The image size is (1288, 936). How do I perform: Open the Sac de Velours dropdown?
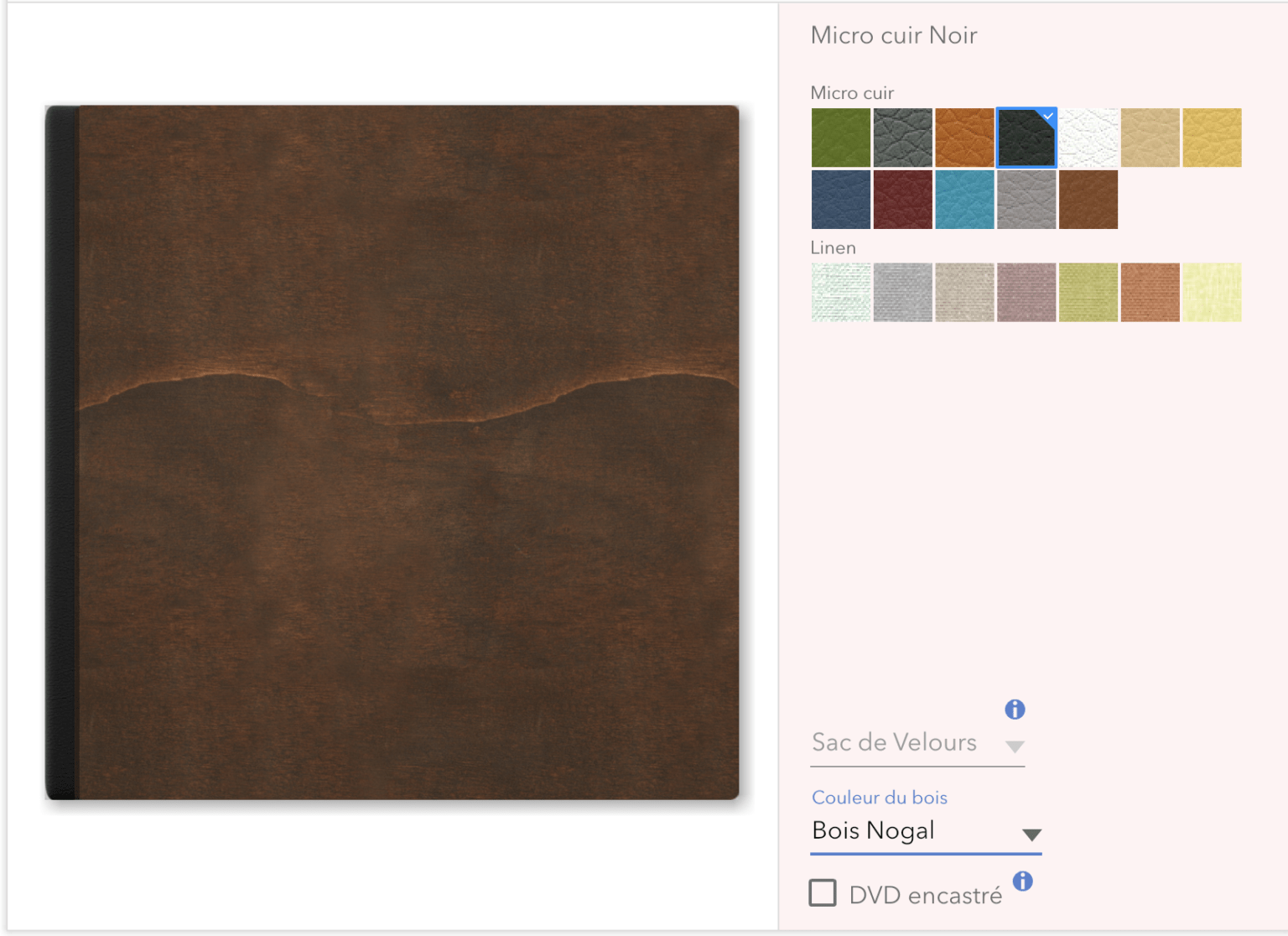917,744
